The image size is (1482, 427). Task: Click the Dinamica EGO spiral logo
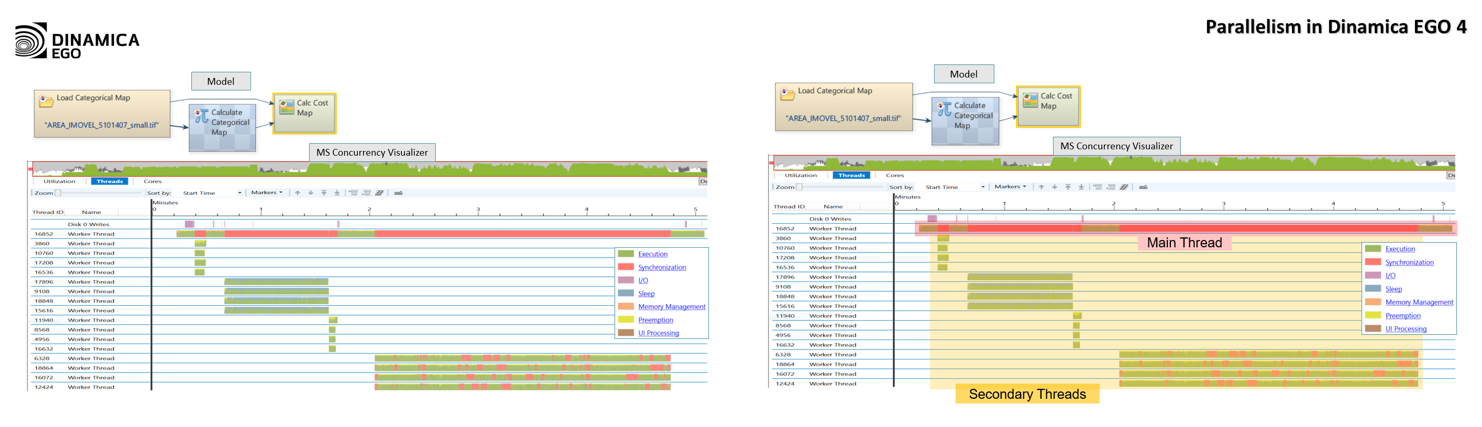pos(31,40)
